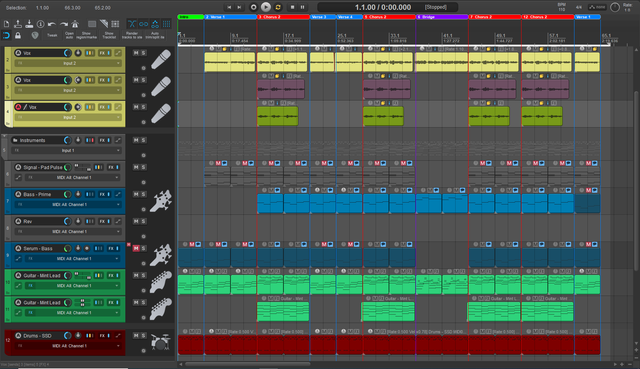Open MIDI input dropdown on Bass - Prime

(69, 205)
